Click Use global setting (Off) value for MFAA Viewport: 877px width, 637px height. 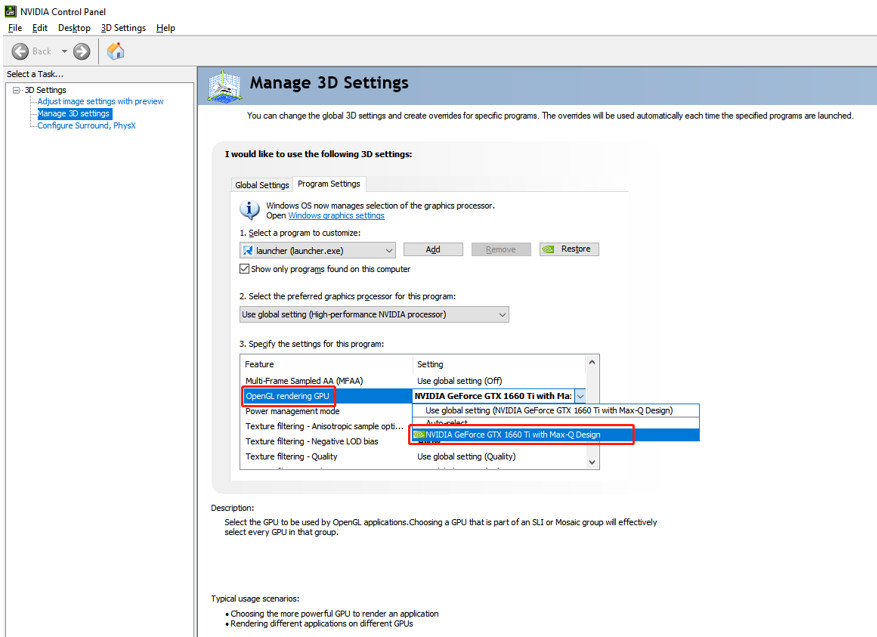(460, 381)
